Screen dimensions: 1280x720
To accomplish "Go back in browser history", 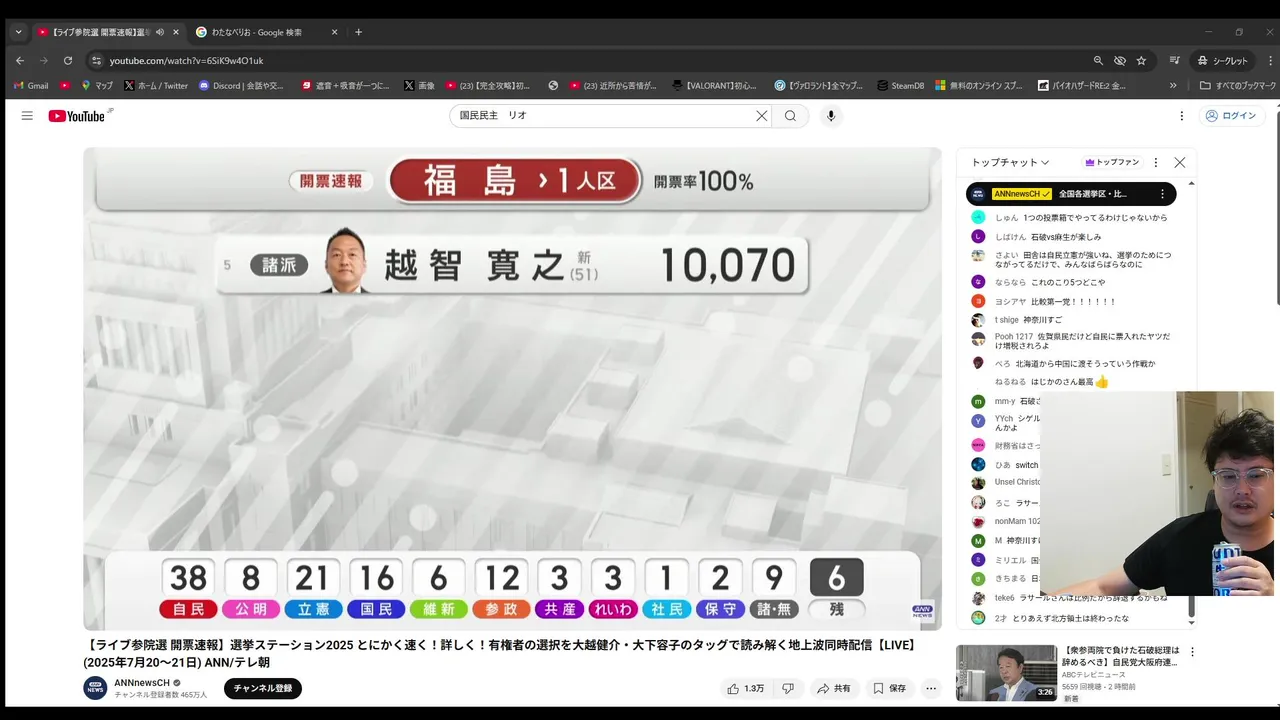I will pyautogui.click(x=20, y=60).
